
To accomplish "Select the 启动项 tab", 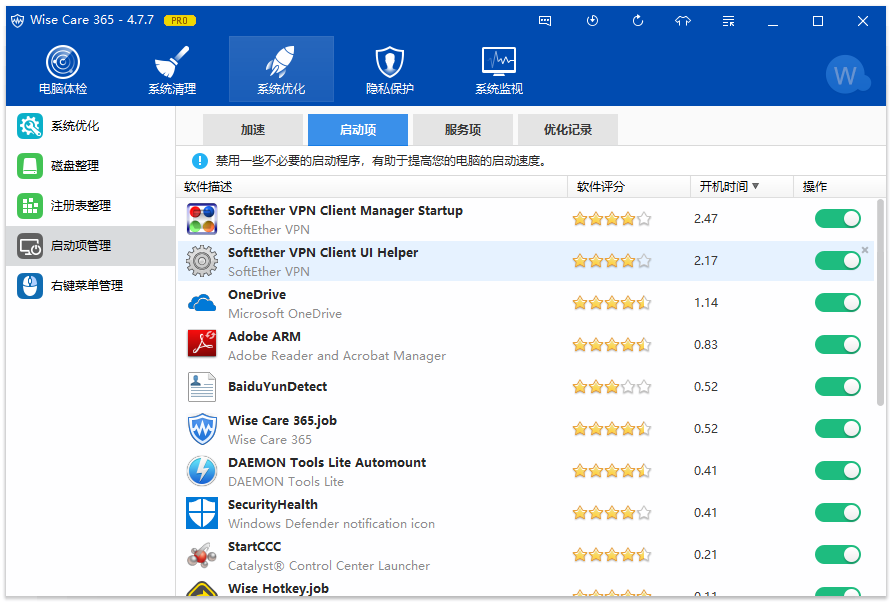I will (358, 130).
